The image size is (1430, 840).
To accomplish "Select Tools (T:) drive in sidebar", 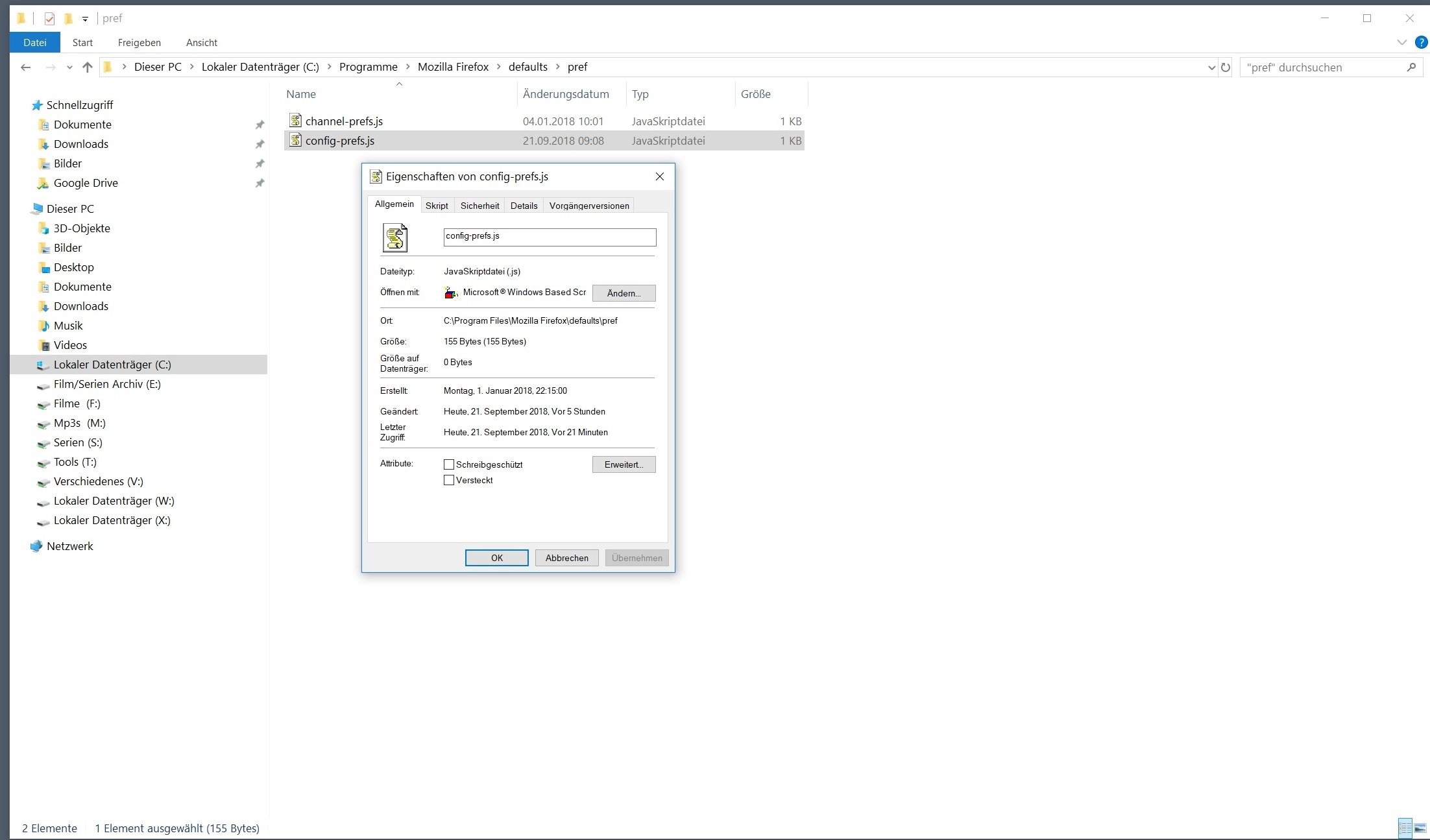I will coord(75,462).
